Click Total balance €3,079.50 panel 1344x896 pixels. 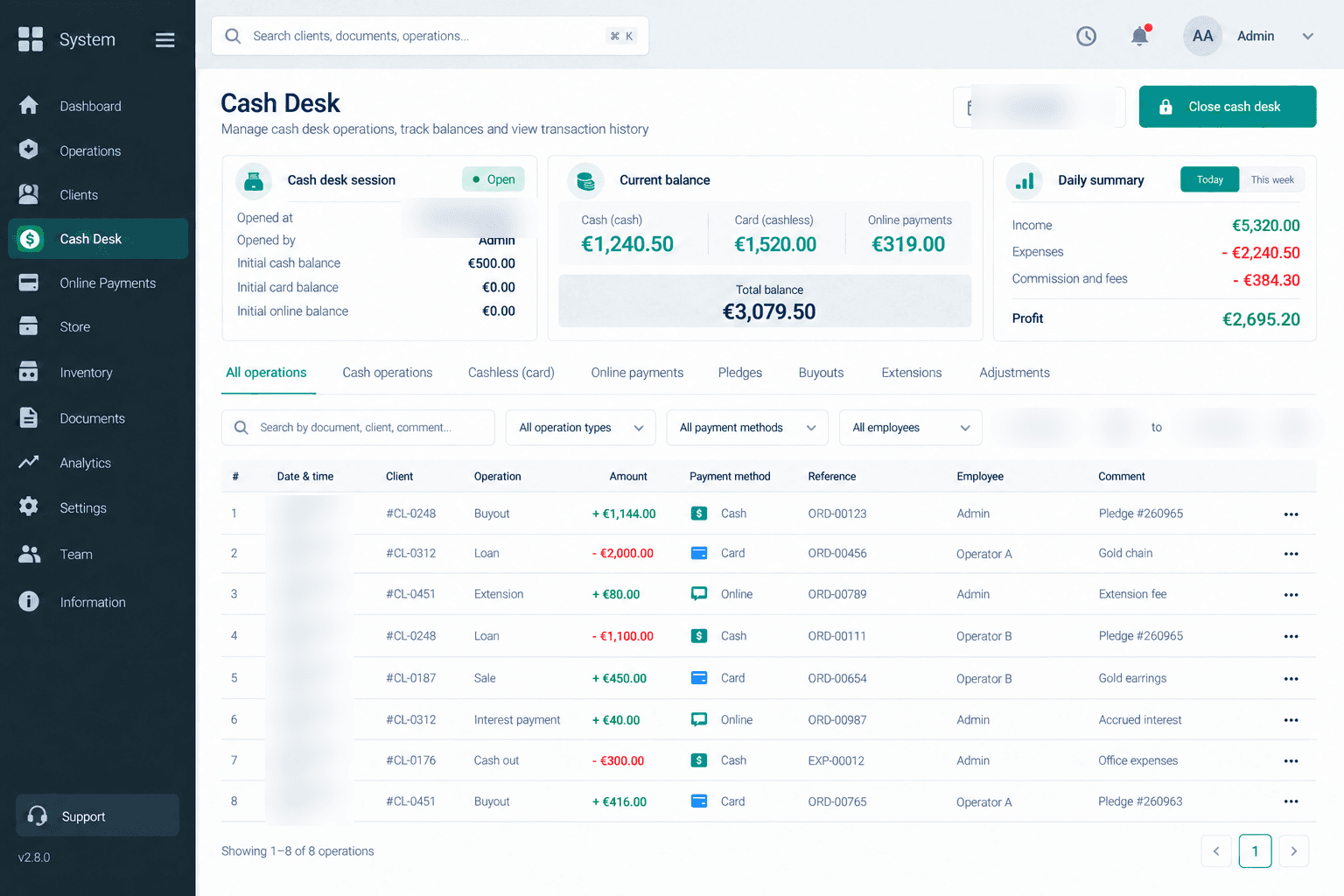[x=765, y=301]
